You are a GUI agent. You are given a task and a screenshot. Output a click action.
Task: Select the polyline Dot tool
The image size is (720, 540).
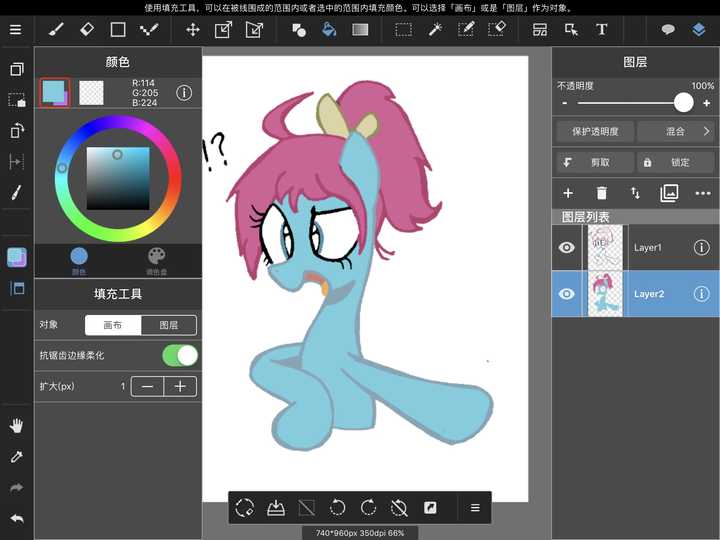pyautogui.click(x=149, y=30)
